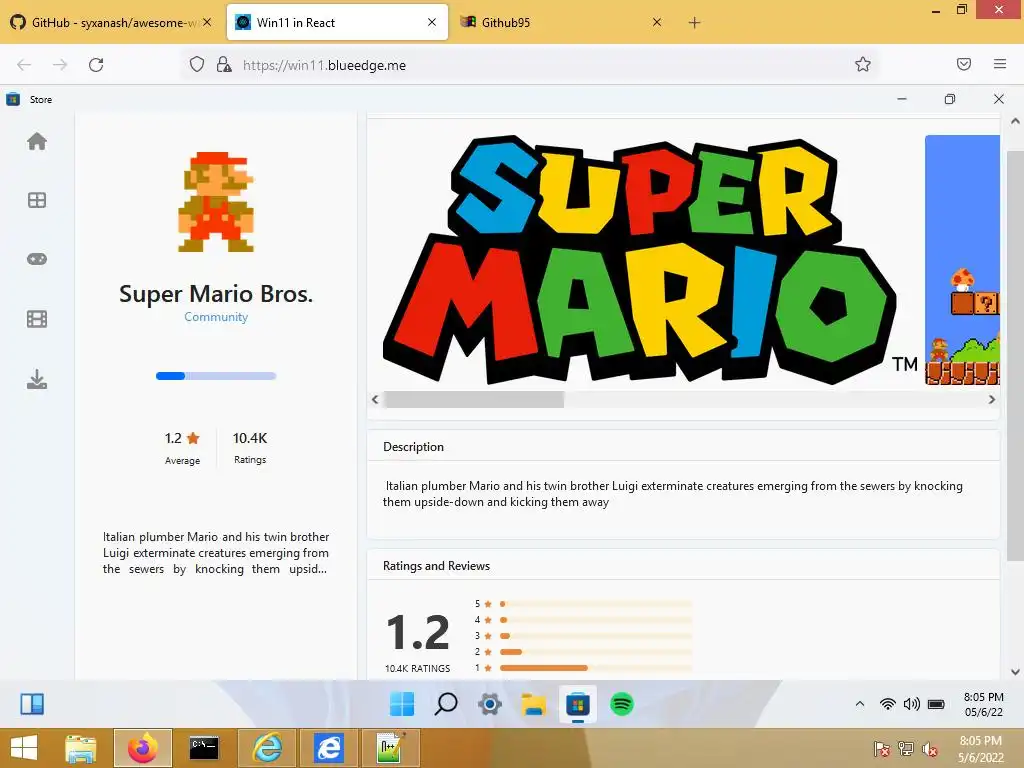Close the Github95 tab

tap(657, 22)
